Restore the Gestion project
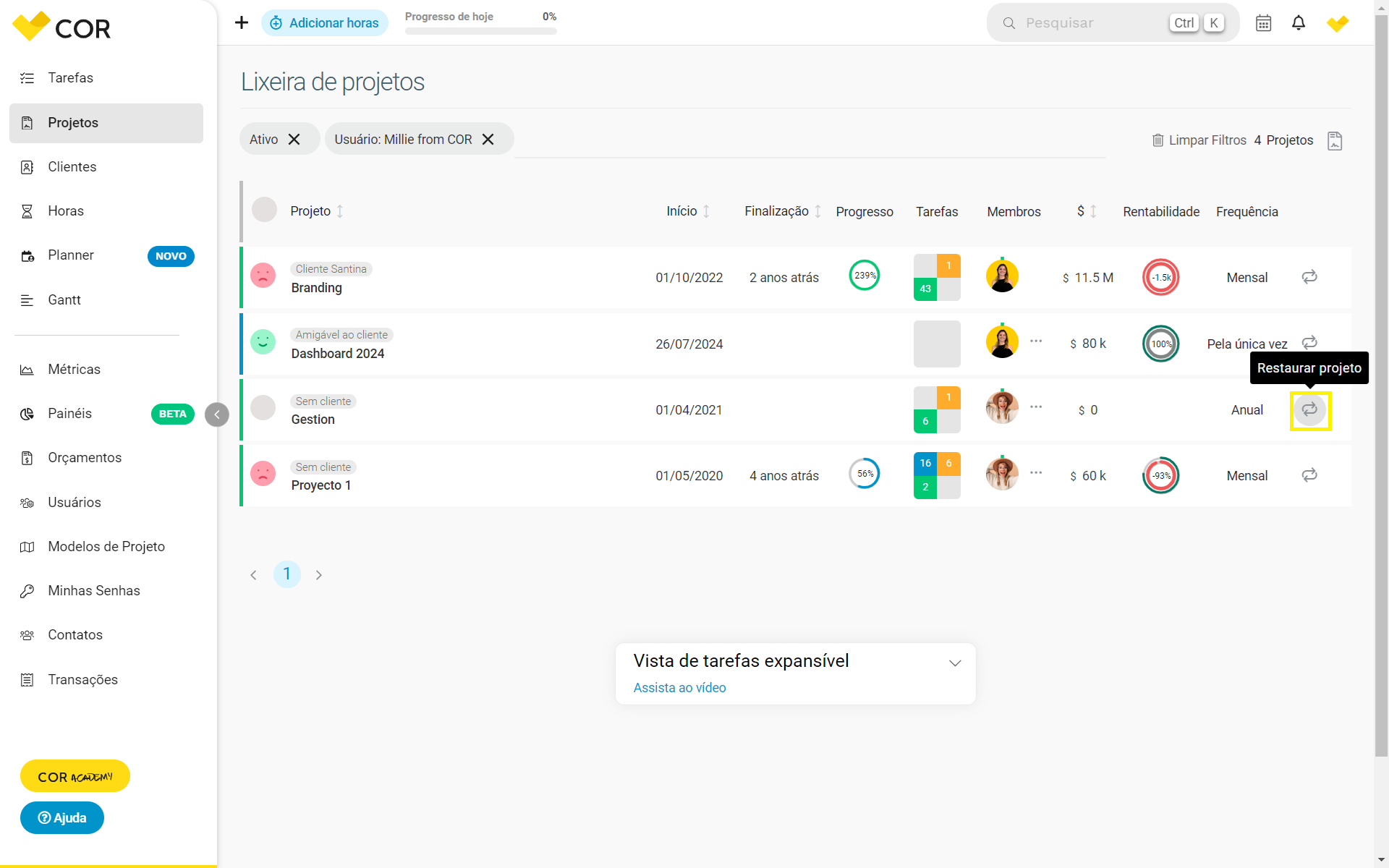1389x868 pixels. (x=1309, y=409)
